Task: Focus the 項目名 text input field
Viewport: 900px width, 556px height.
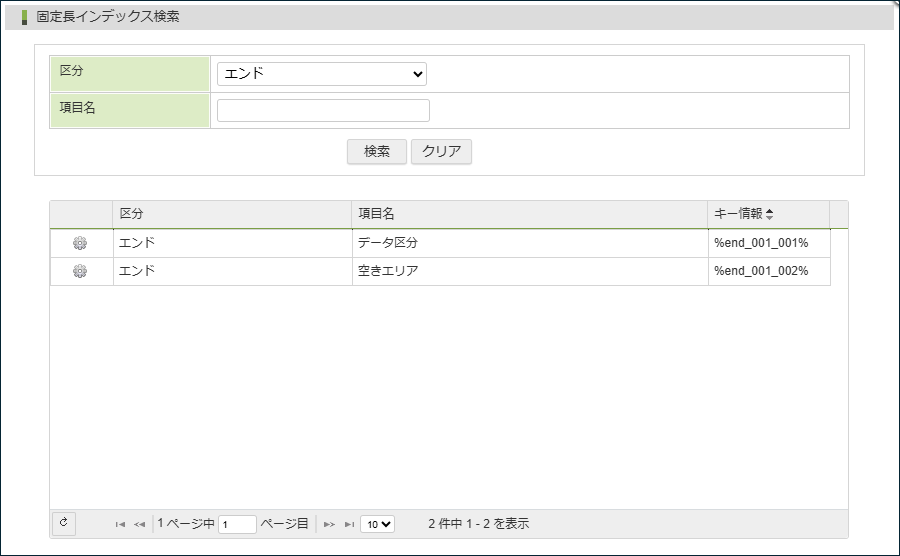Action: (323, 111)
